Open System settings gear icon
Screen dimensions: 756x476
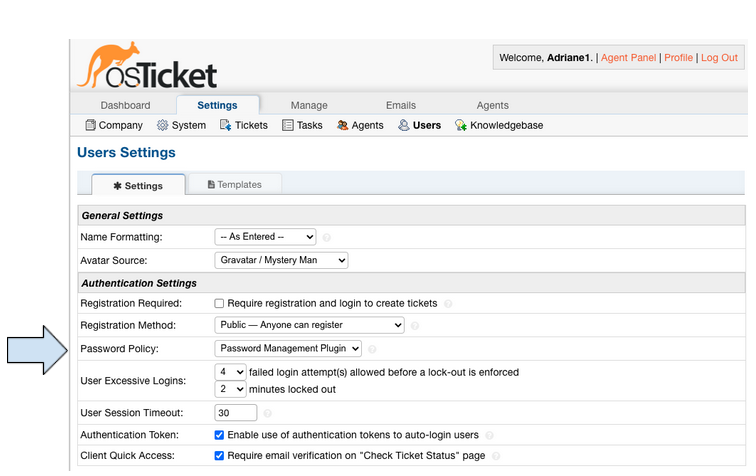163,126
